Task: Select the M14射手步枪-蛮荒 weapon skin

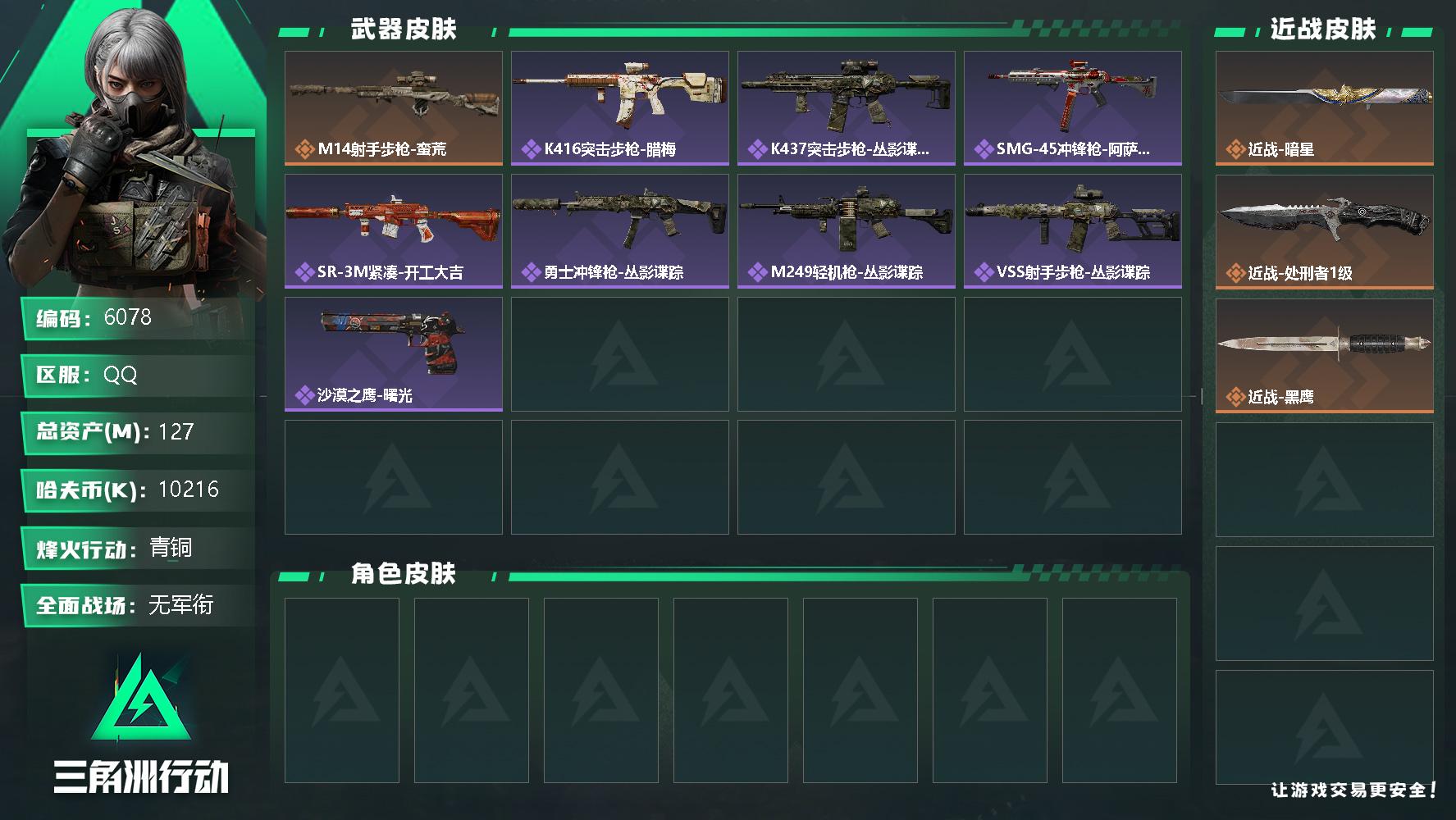Action: (x=394, y=108)
